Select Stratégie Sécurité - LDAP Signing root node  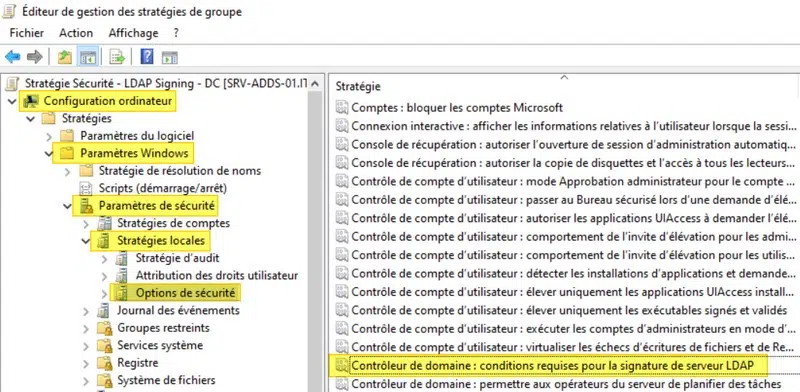[166, 83]
